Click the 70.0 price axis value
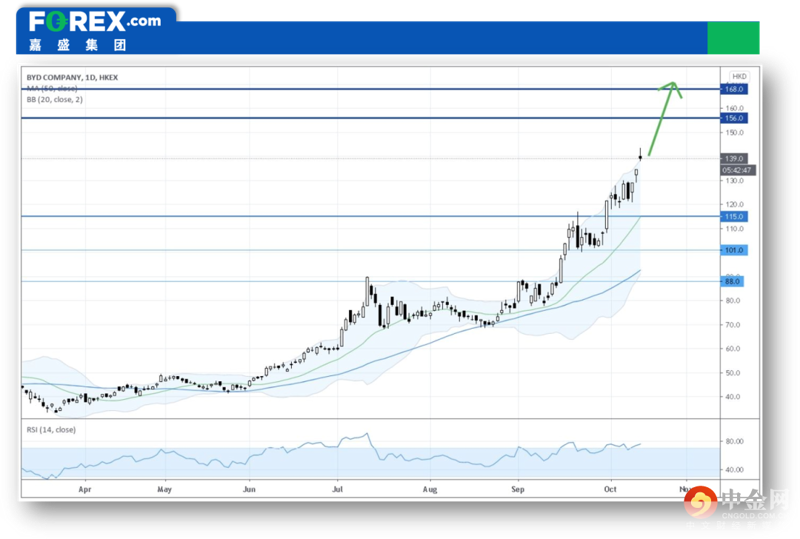800x539 pixels. (733, 325)
